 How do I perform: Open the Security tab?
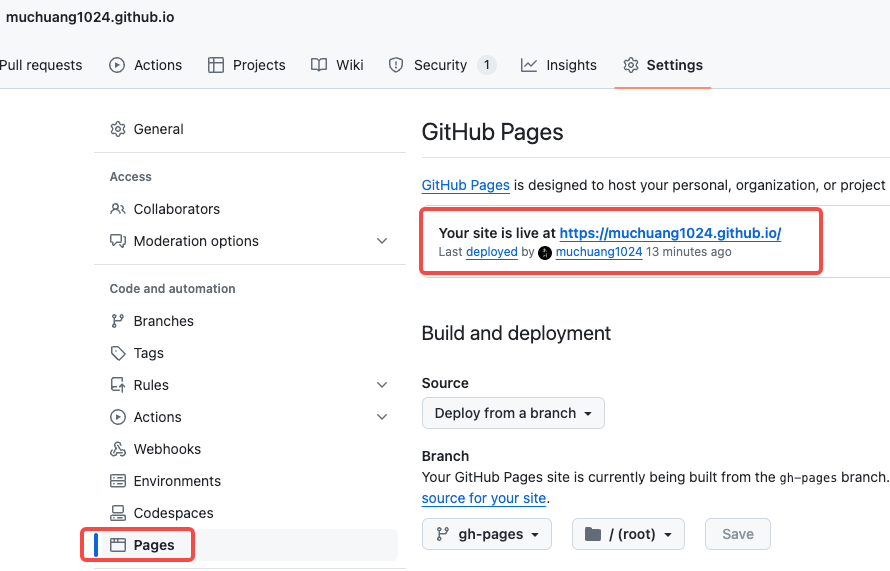[x=442, y=65]
